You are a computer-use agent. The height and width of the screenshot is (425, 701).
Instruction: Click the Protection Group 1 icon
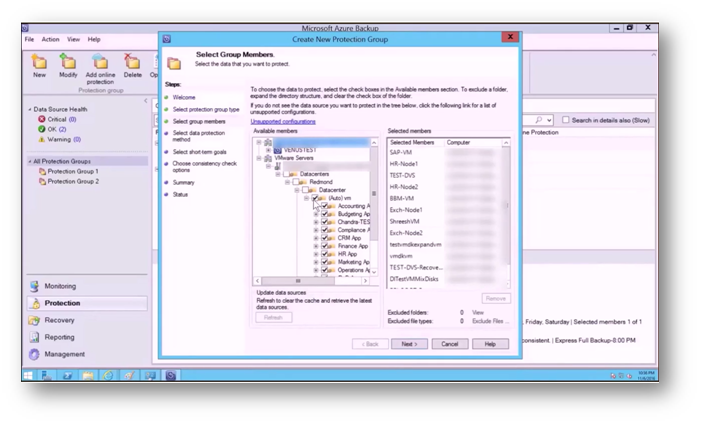click(x=42, y=172)
